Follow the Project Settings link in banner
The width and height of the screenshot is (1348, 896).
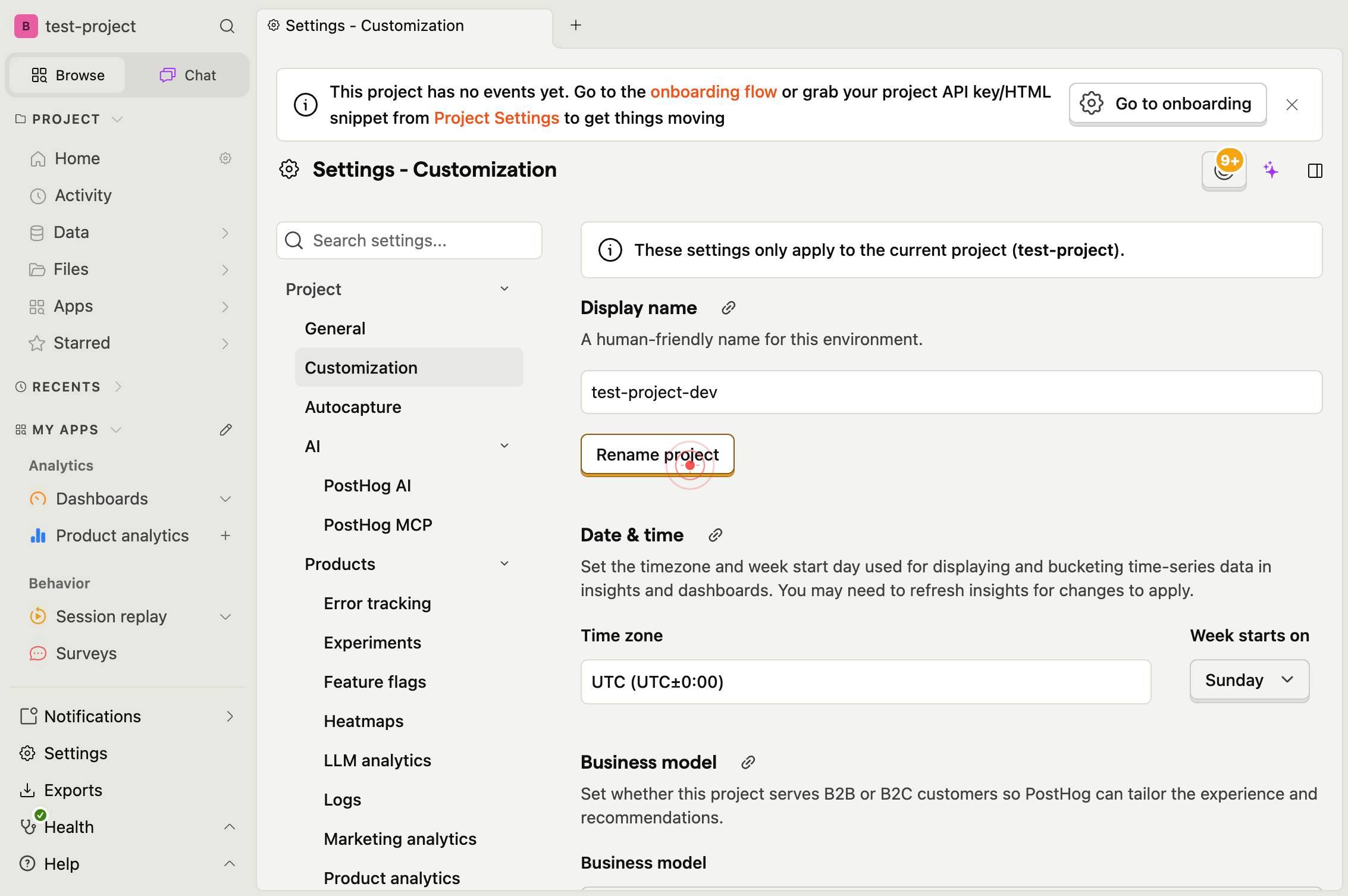(x=496, y=118)
